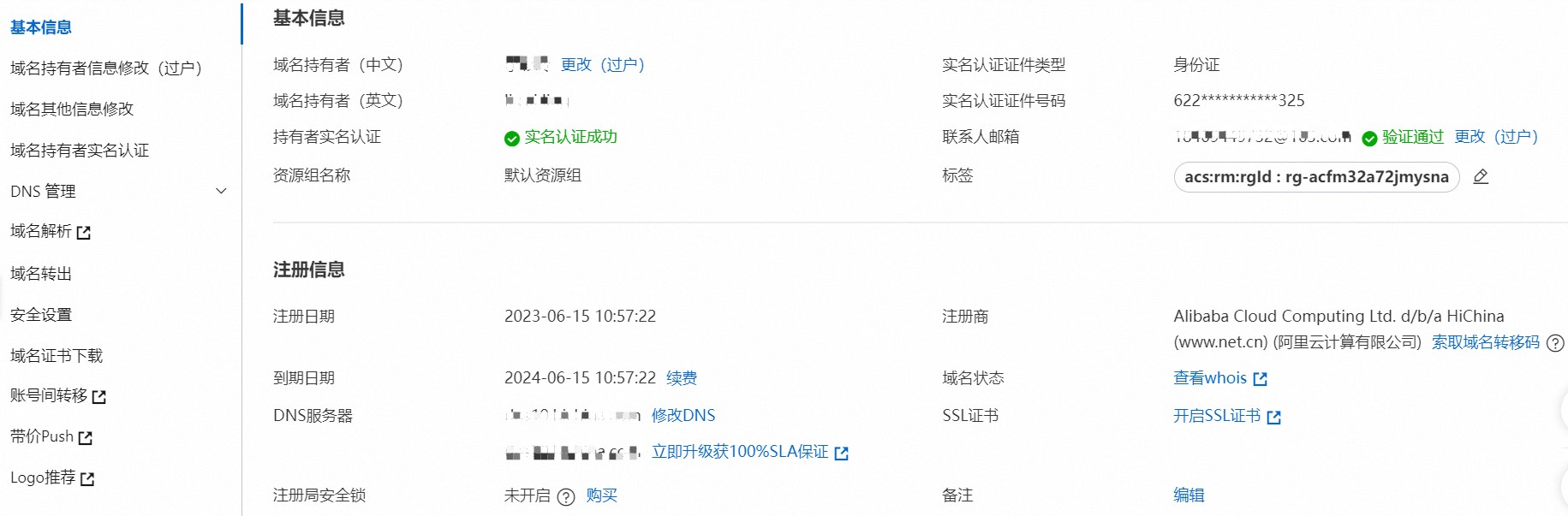The height and width of the screenshot is (516, 1568).
Task: Click the acs:rm:rgId tag chip
Action: [1316, 177]
